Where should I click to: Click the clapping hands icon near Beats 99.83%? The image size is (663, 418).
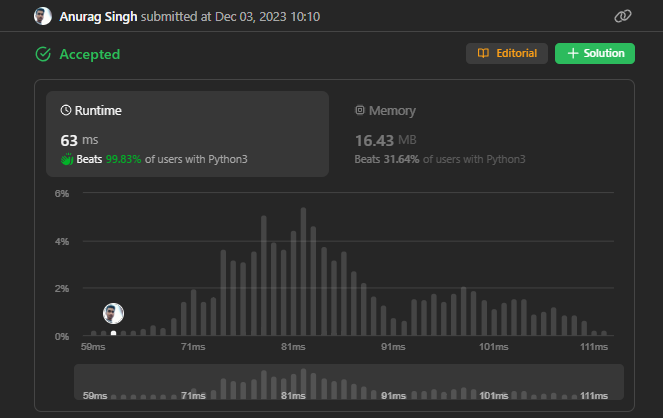click(67, 158)
